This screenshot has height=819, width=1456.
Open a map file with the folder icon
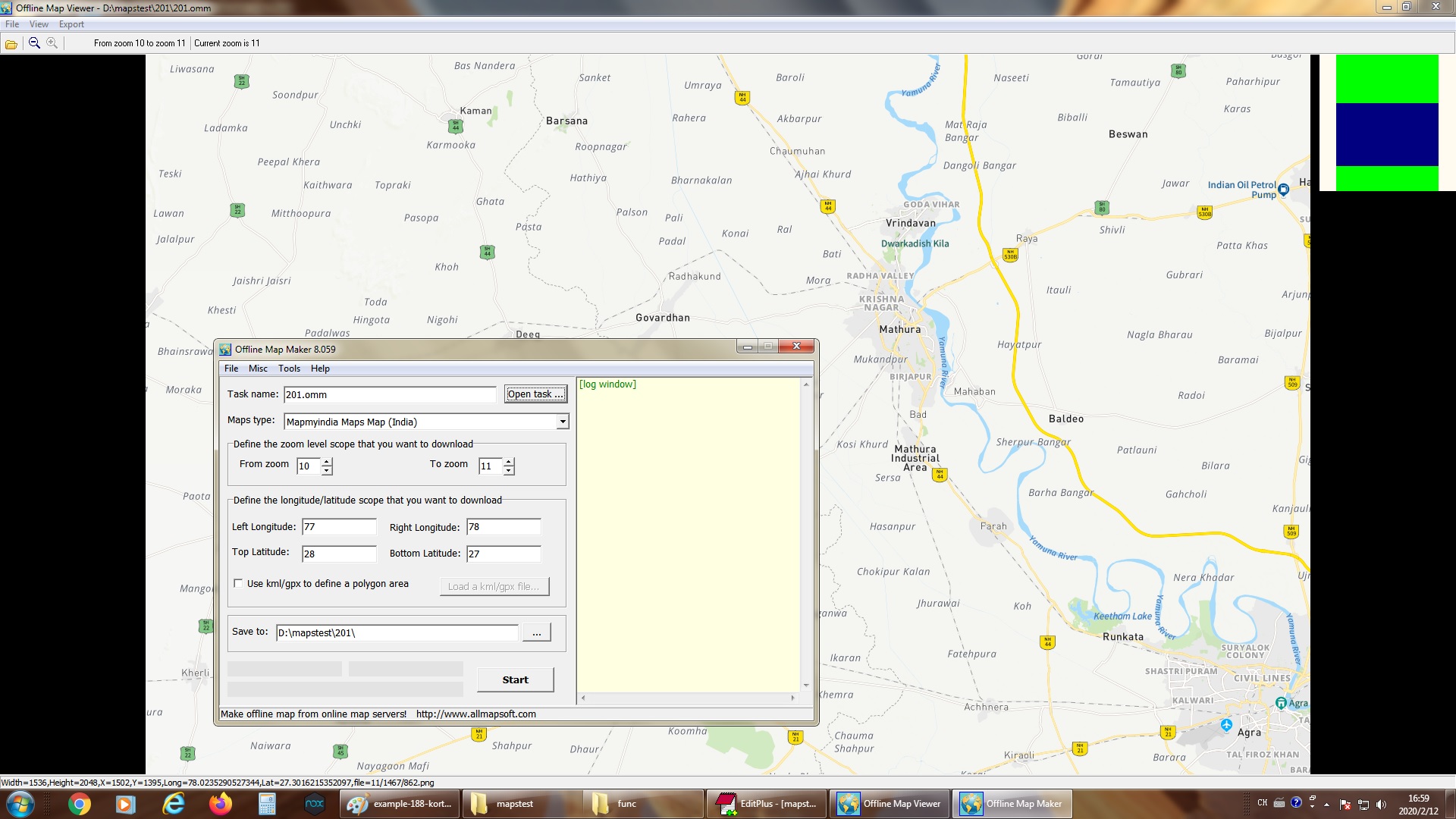coord(11,44)
